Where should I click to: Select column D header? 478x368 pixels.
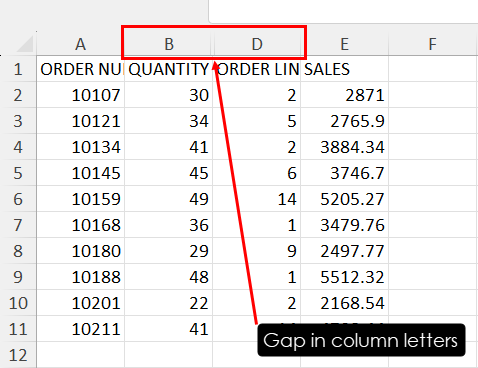coord(257,44)
